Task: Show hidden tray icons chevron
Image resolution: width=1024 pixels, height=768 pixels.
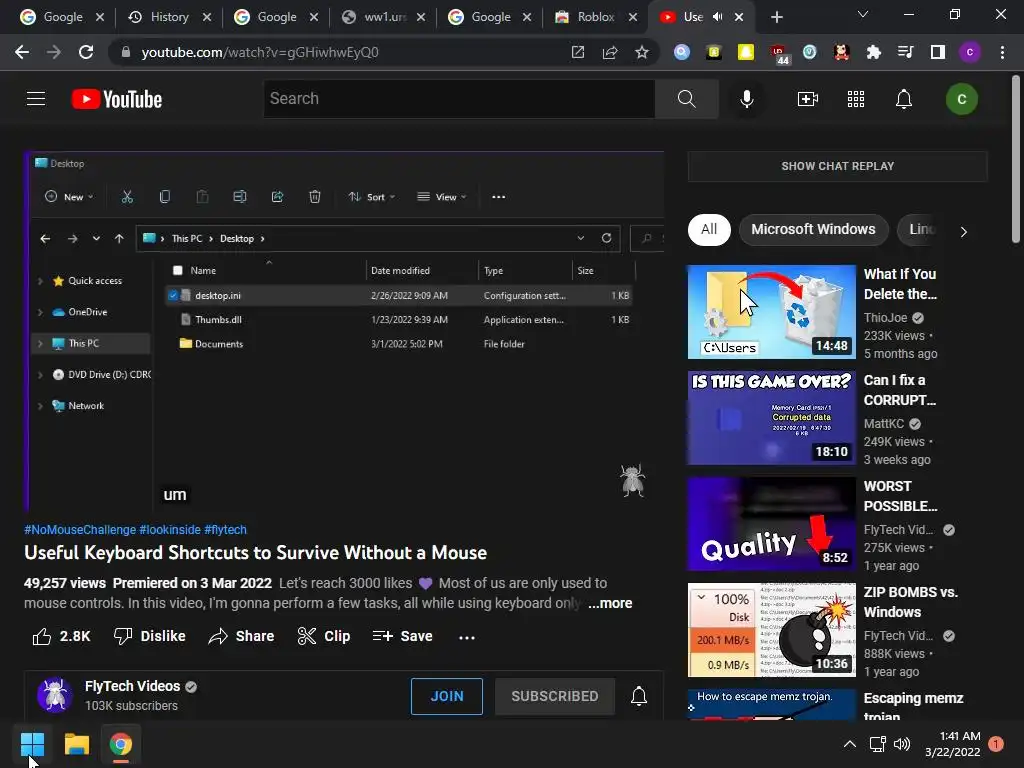Action: coord(850,744)
